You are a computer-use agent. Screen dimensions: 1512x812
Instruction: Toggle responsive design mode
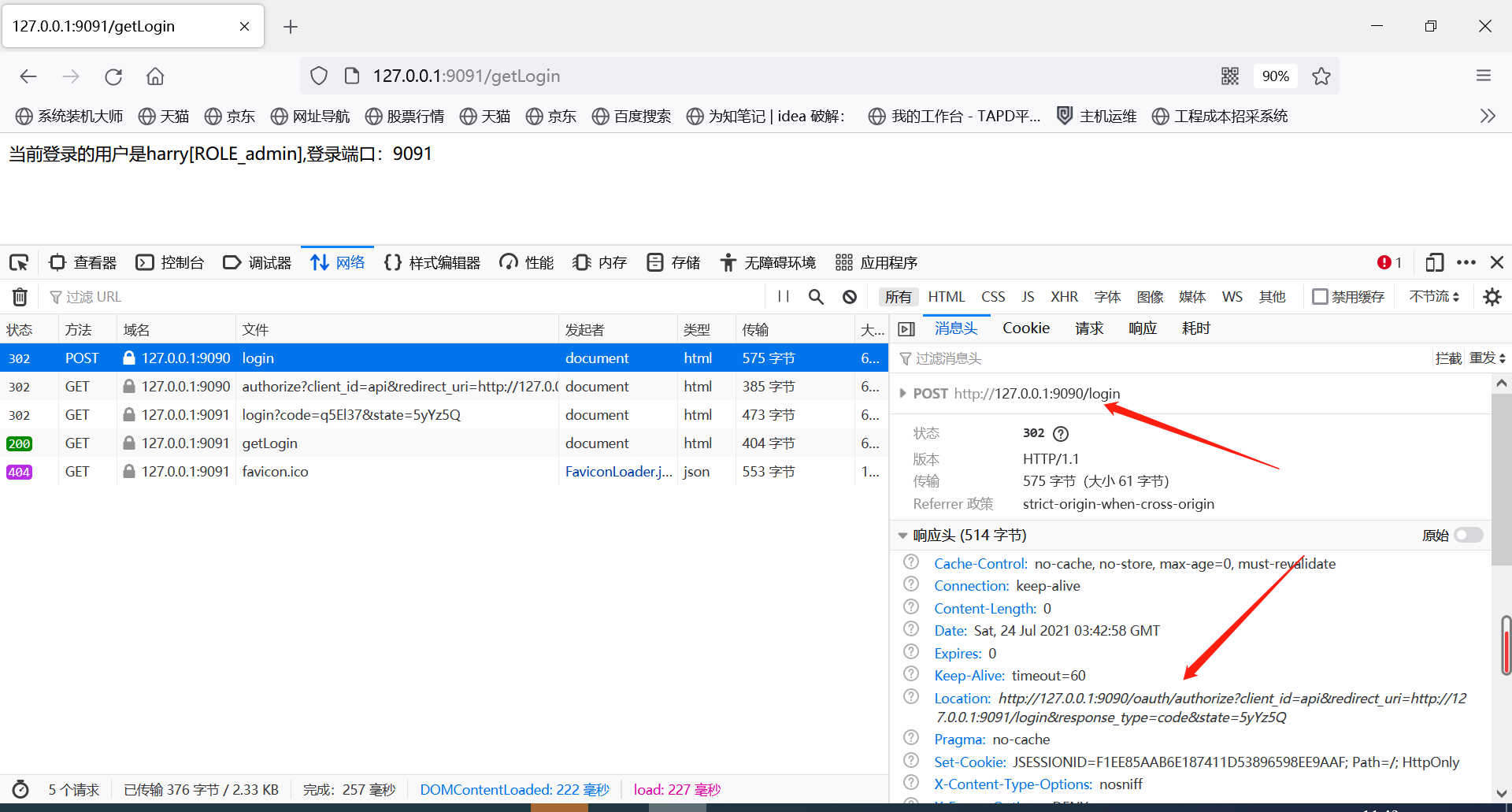tap(1435, 262)
